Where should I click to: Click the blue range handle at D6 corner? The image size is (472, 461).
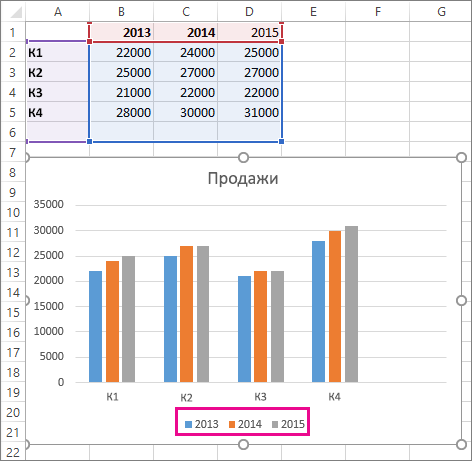(281, 141)
